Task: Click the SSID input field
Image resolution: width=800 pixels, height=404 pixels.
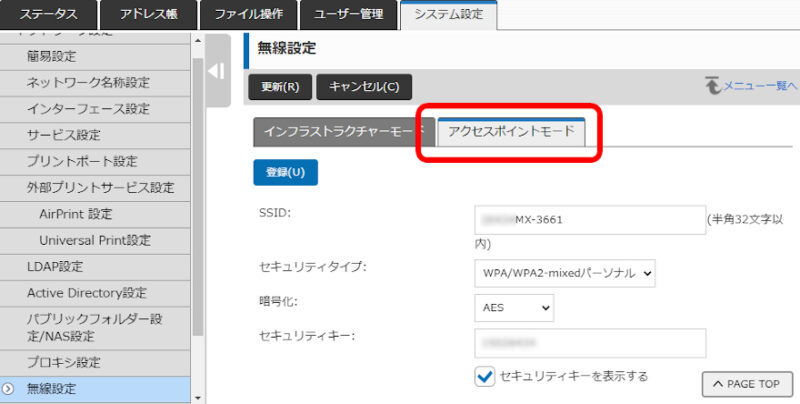Action: (x=590, y=219)
